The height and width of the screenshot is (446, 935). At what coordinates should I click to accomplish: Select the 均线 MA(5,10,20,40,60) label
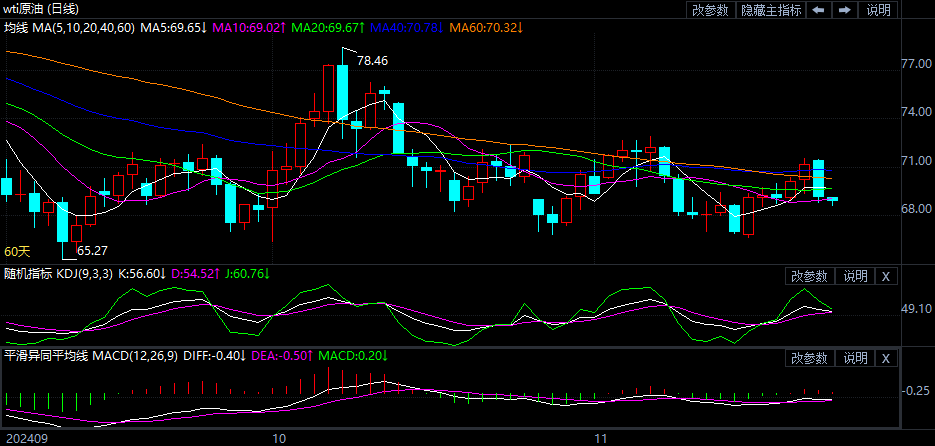coord(70,27)
